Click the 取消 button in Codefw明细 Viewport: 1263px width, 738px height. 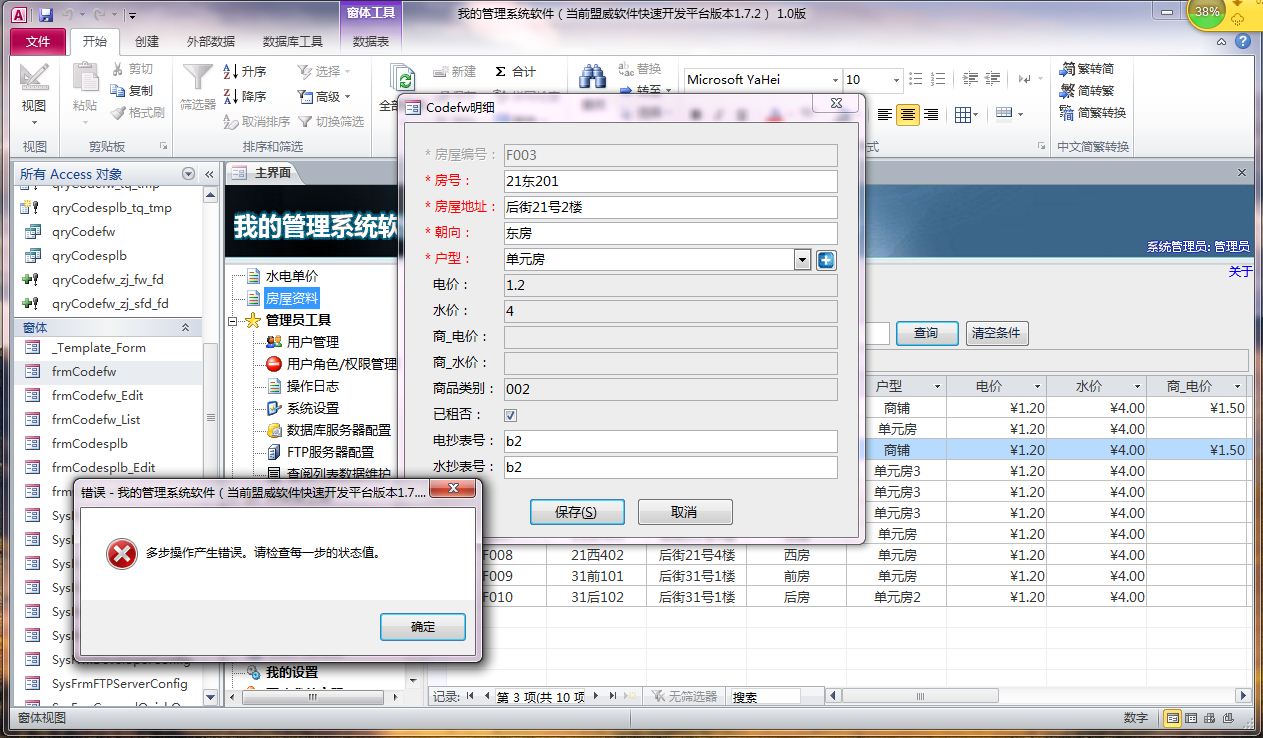pyautogui.click(x=684, y=512)
